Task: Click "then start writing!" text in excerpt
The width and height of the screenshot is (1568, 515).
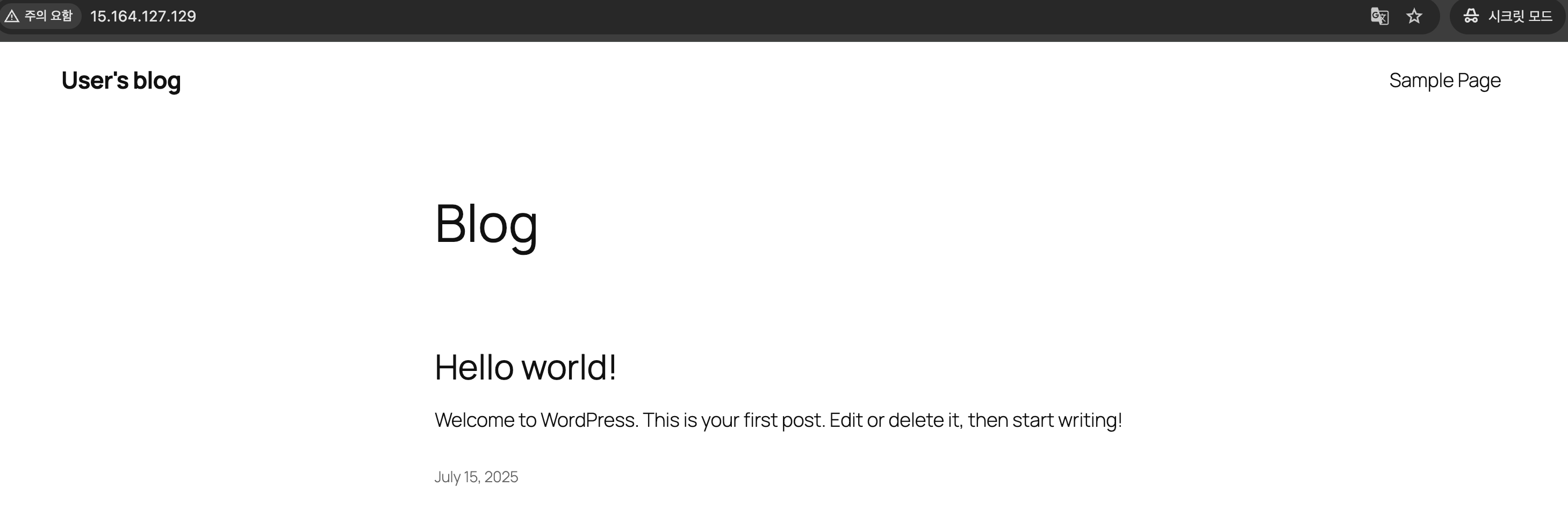Action: (x=1045, y=420)
